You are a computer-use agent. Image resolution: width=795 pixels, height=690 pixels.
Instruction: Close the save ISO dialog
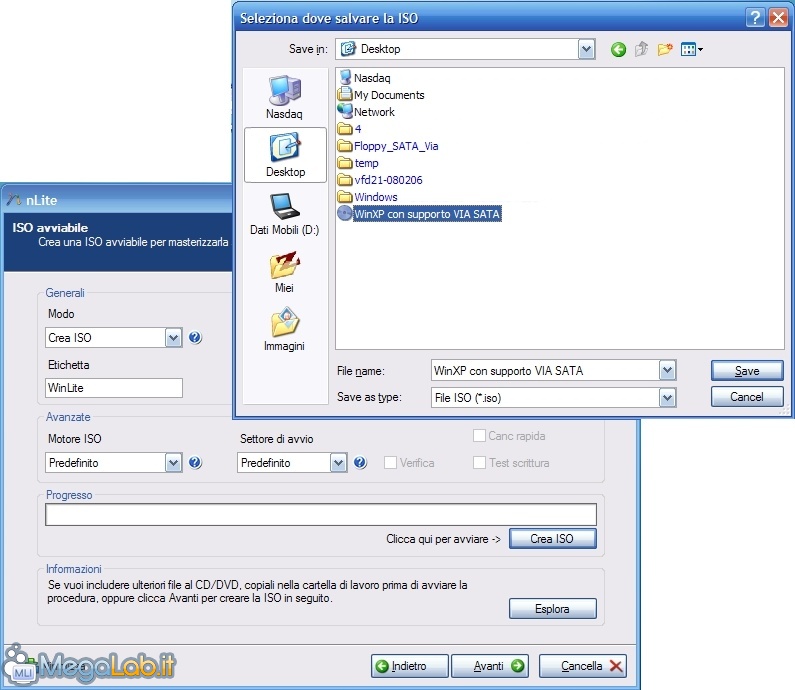pos(778,18)
